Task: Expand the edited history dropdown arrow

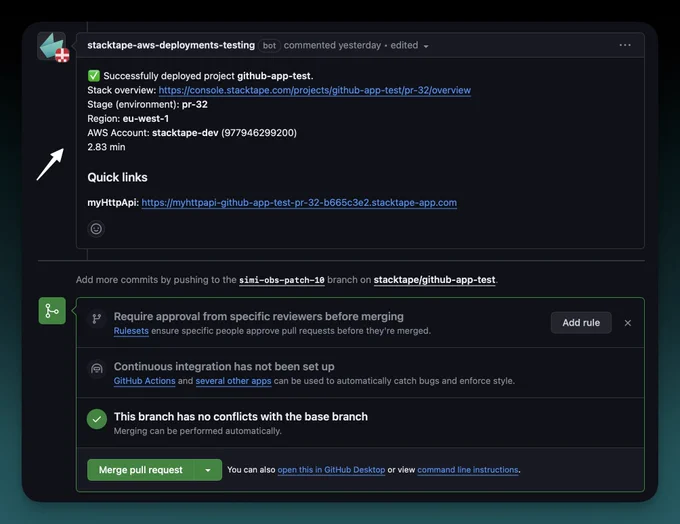Action: coord(426,46)
